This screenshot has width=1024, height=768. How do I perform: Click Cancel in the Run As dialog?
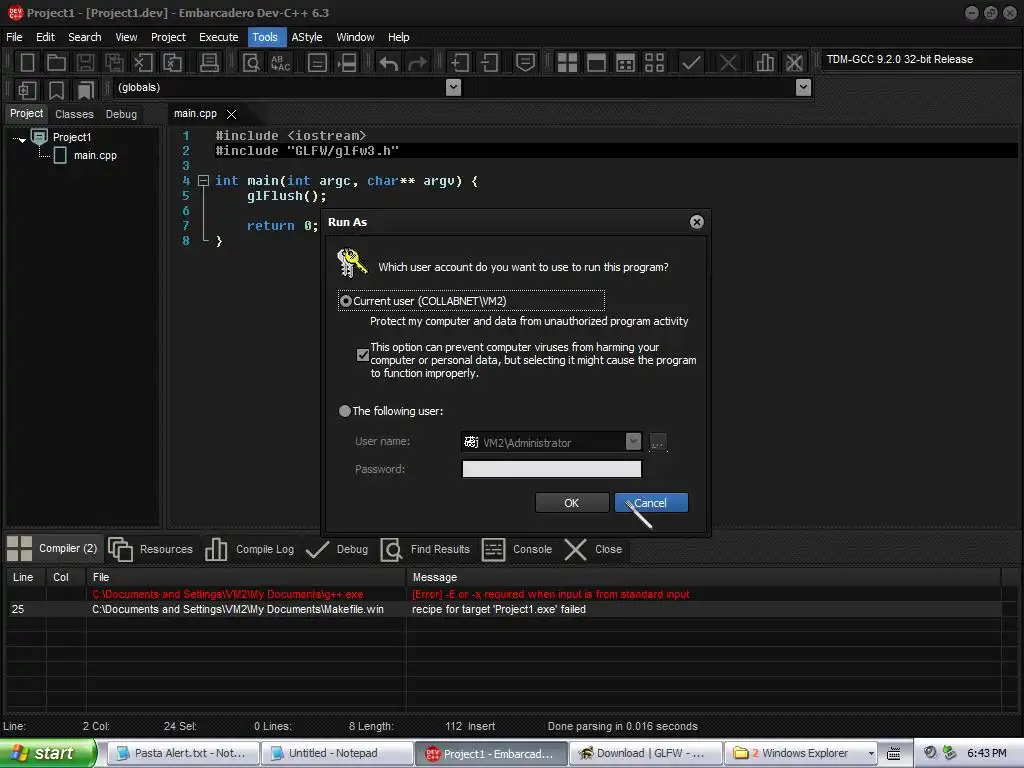650,503
